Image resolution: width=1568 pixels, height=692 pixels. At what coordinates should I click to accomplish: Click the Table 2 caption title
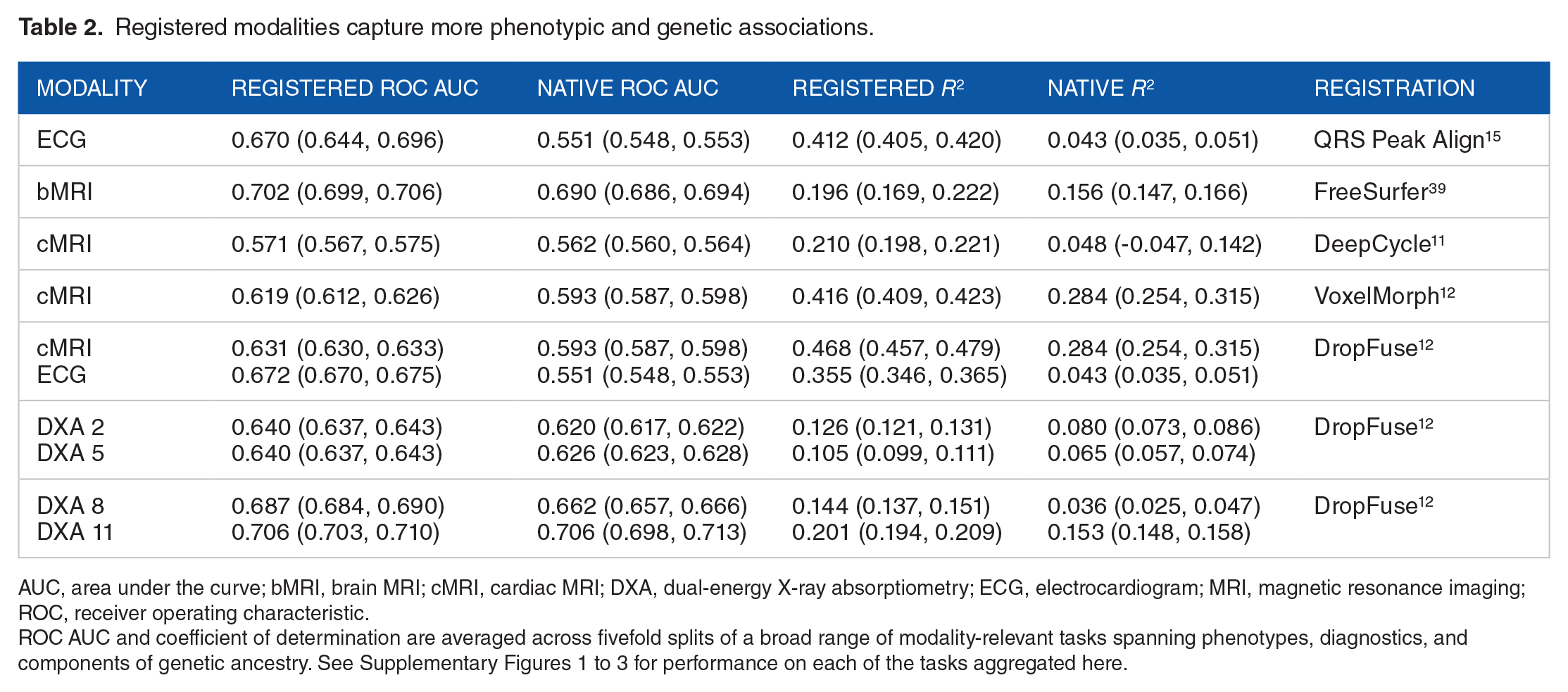pyautogui.click(x=61, y=27)
